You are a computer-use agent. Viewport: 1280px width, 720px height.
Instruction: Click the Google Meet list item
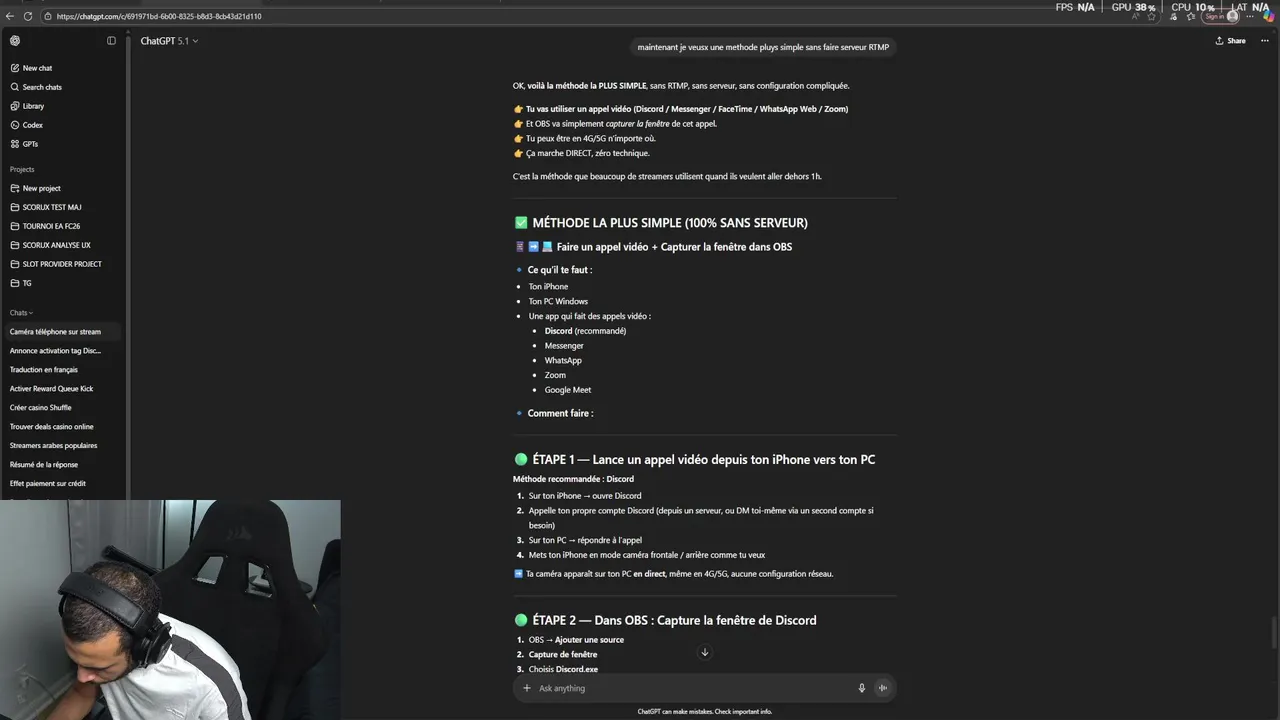pyautogui.click(x=568, y=390)
